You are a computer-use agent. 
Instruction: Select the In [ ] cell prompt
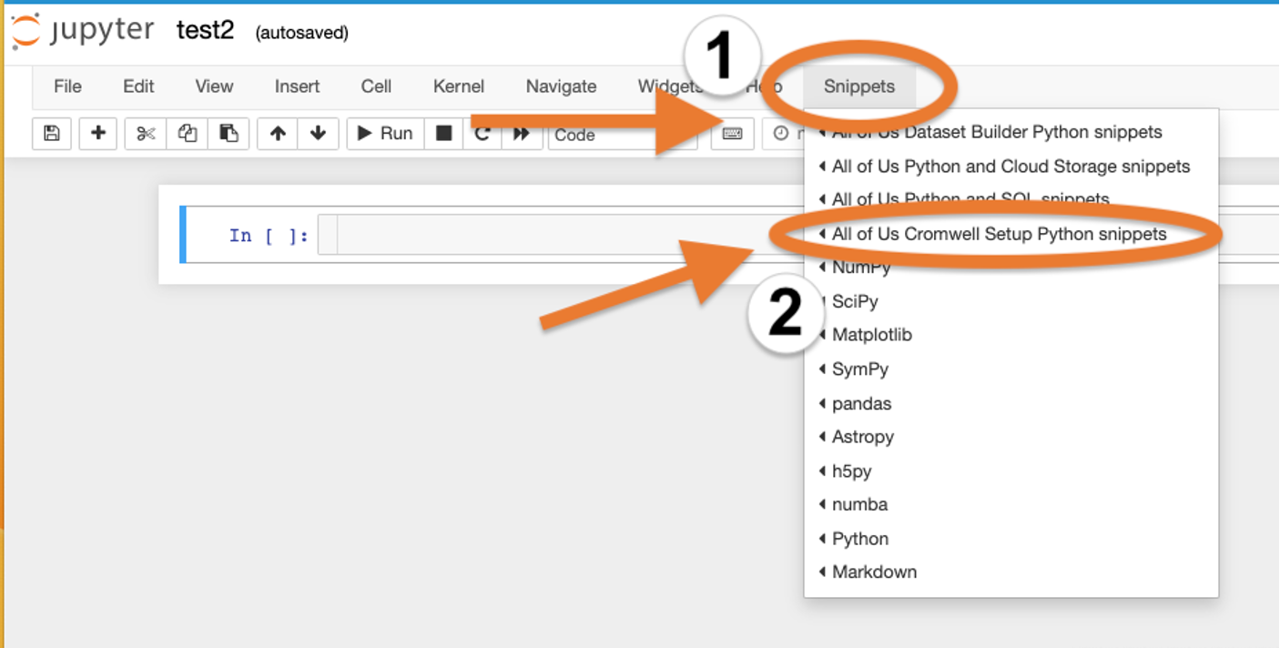268,235
